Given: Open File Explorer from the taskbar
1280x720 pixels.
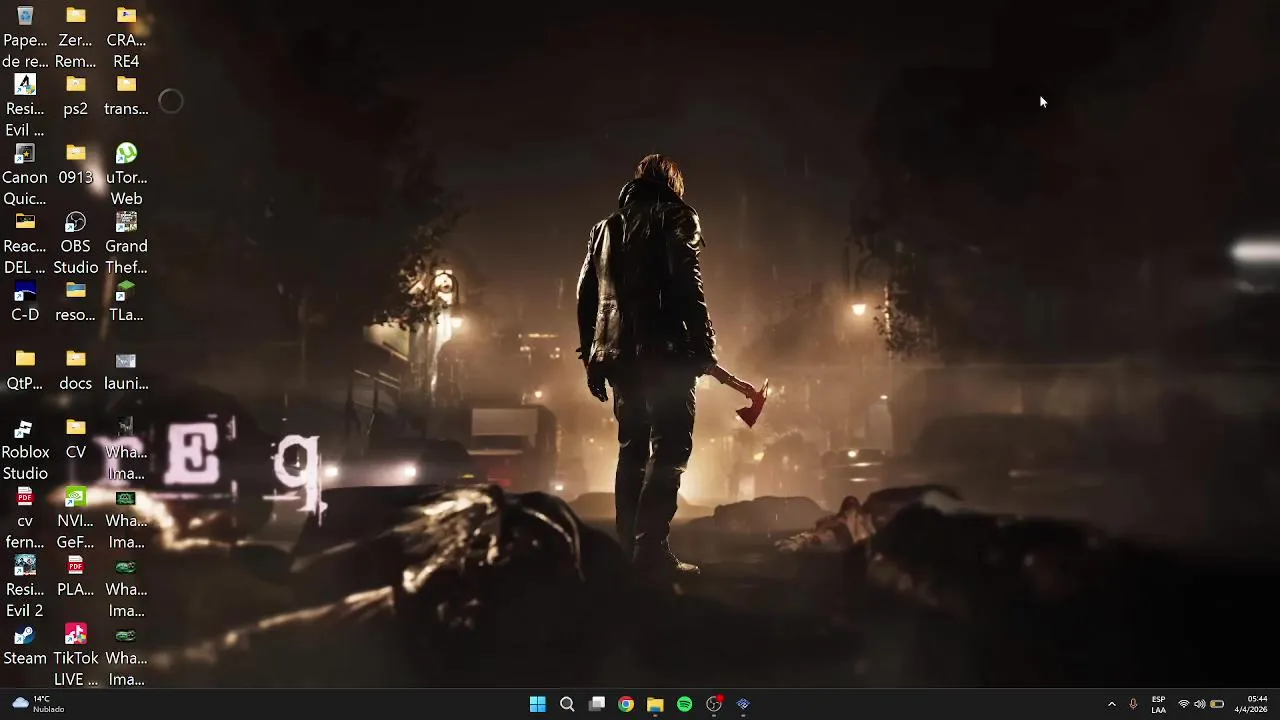Looking at the screenshot, I should [x=655, y=704].
